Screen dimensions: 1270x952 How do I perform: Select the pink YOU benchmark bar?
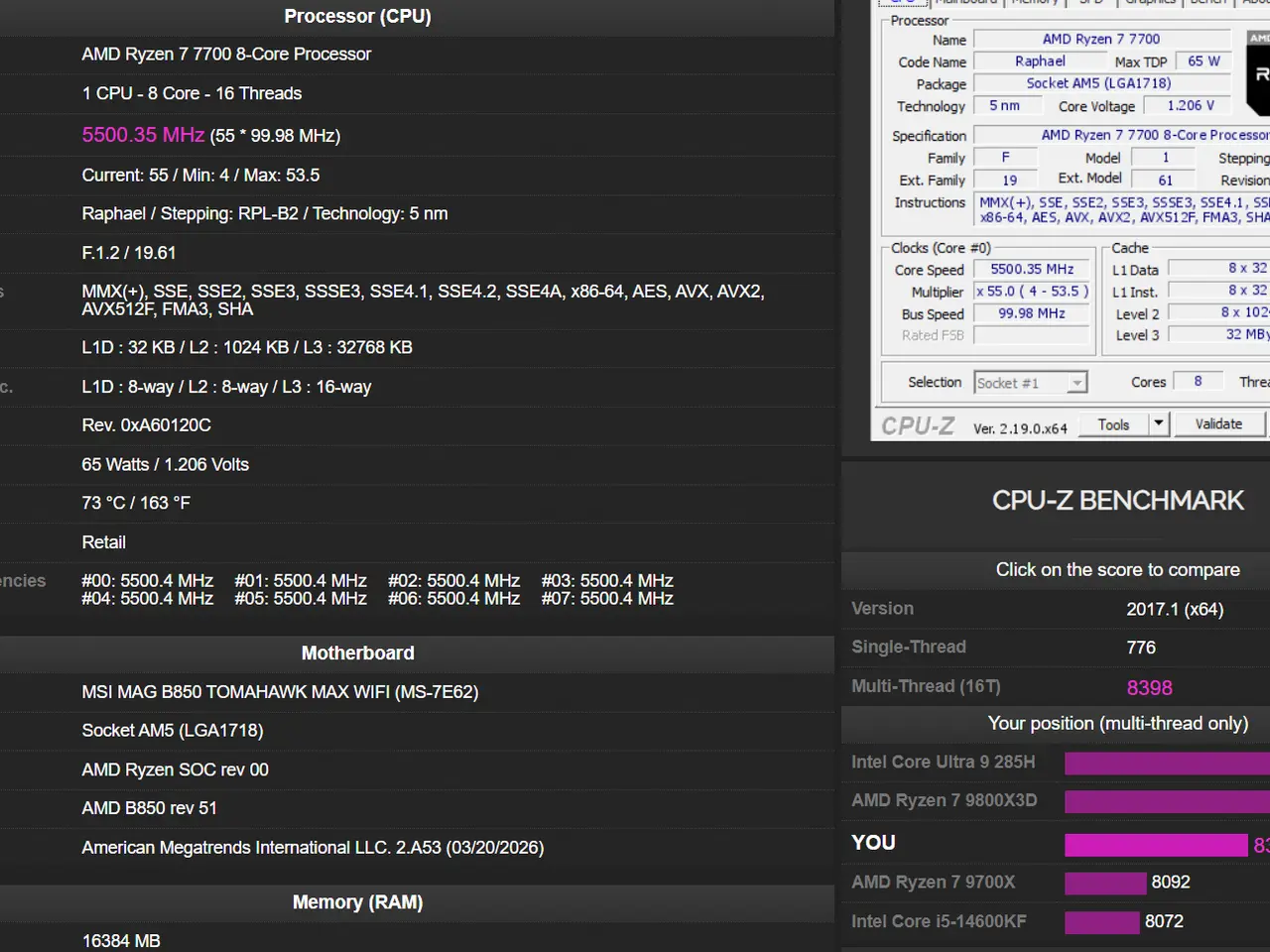[1156, 845]
